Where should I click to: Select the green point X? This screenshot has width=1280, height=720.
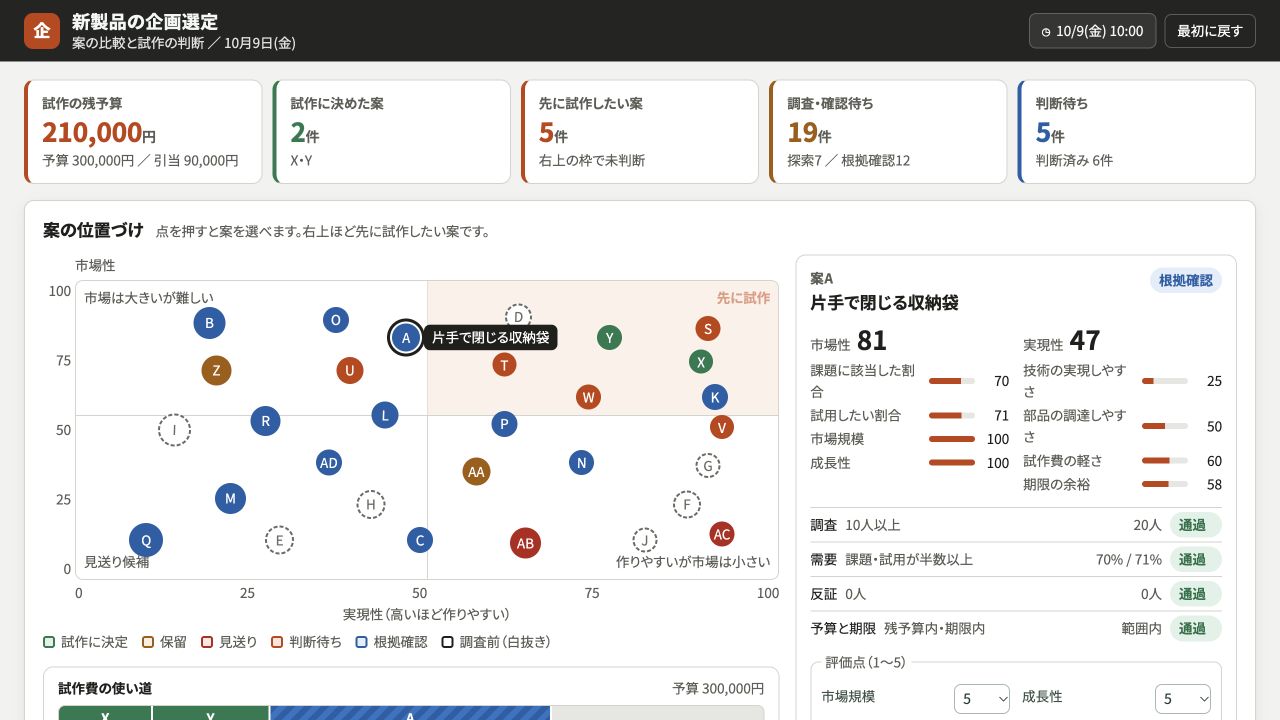pyautogui.click(x=701, y=362)
